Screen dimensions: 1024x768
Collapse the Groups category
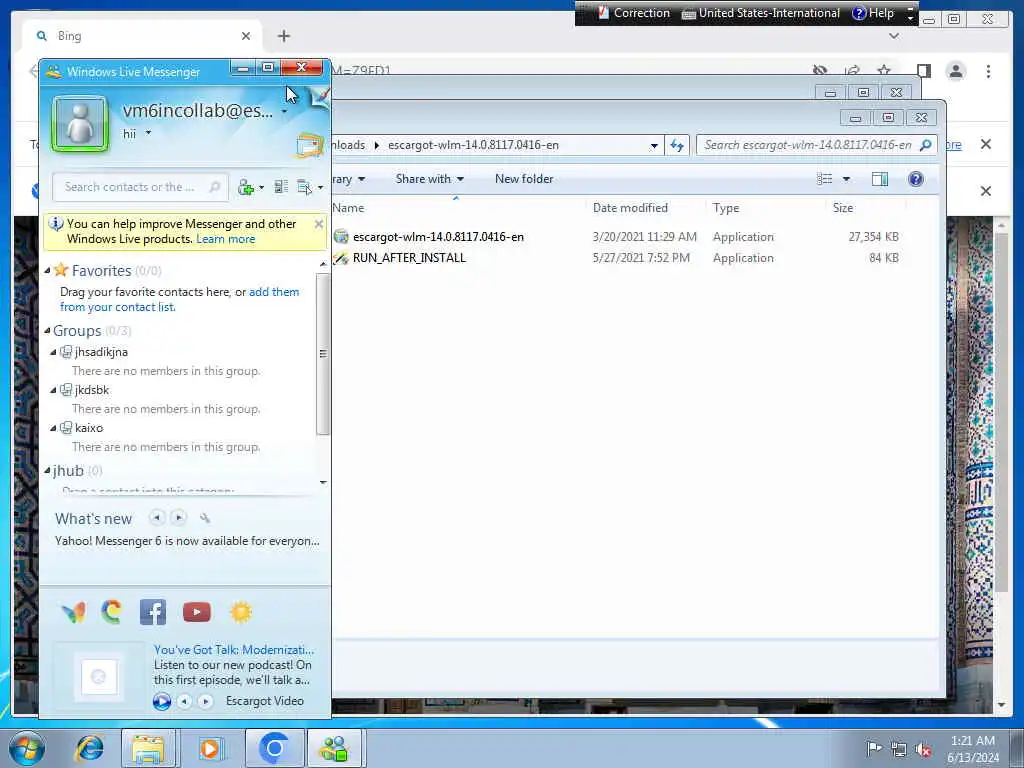click(47, 331)
